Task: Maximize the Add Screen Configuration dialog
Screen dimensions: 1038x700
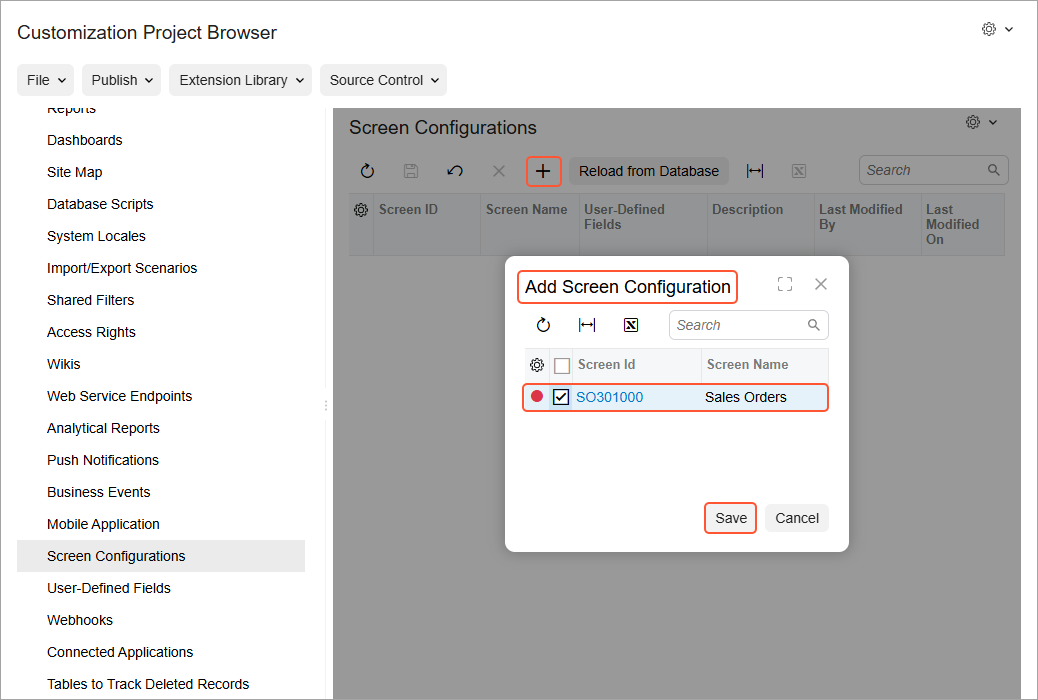Action: [785, 285]
